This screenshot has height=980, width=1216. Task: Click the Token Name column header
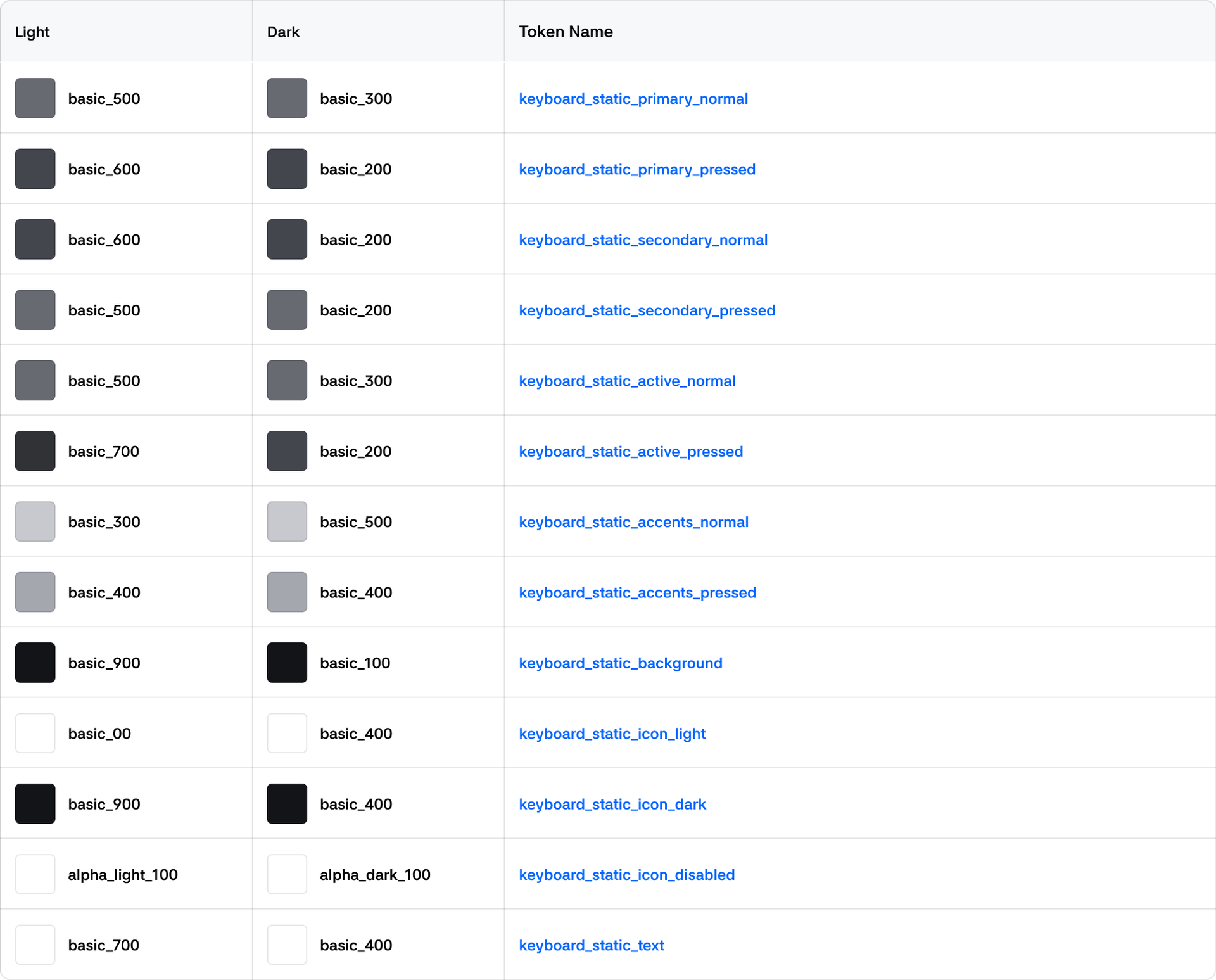(566, 32)
